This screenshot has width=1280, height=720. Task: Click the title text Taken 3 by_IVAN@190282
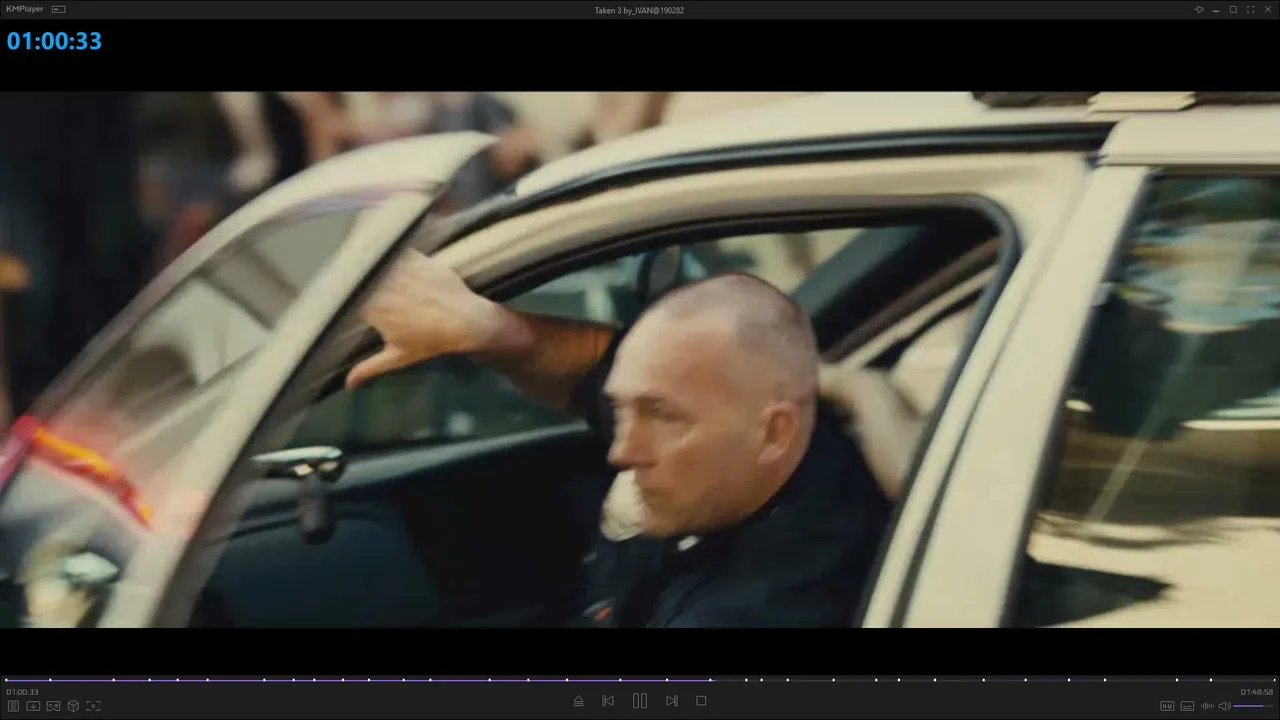639,10
